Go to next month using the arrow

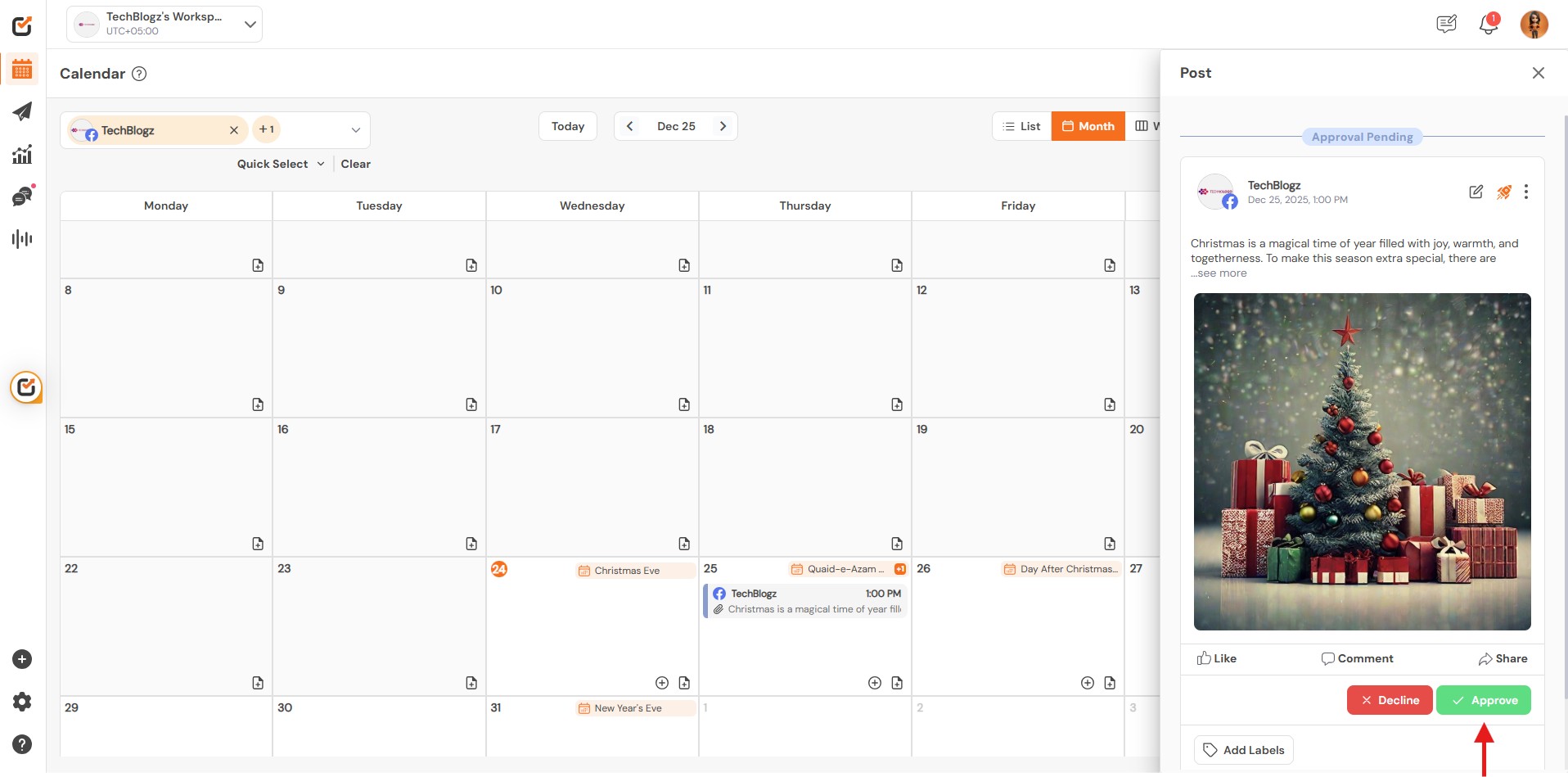click(x=723, y=126)
